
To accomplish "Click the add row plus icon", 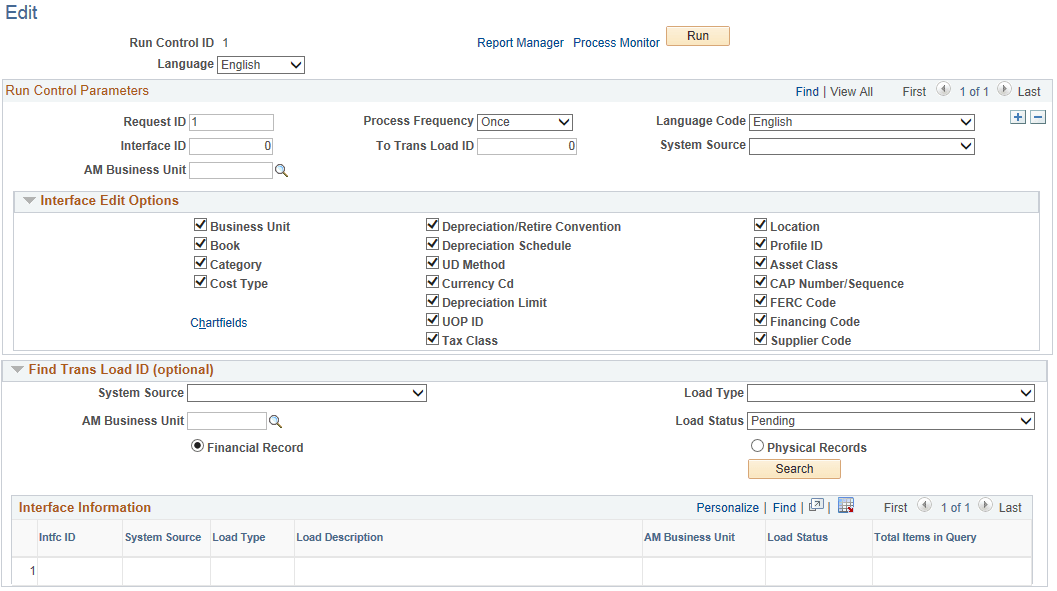I will click(1018, 117).
